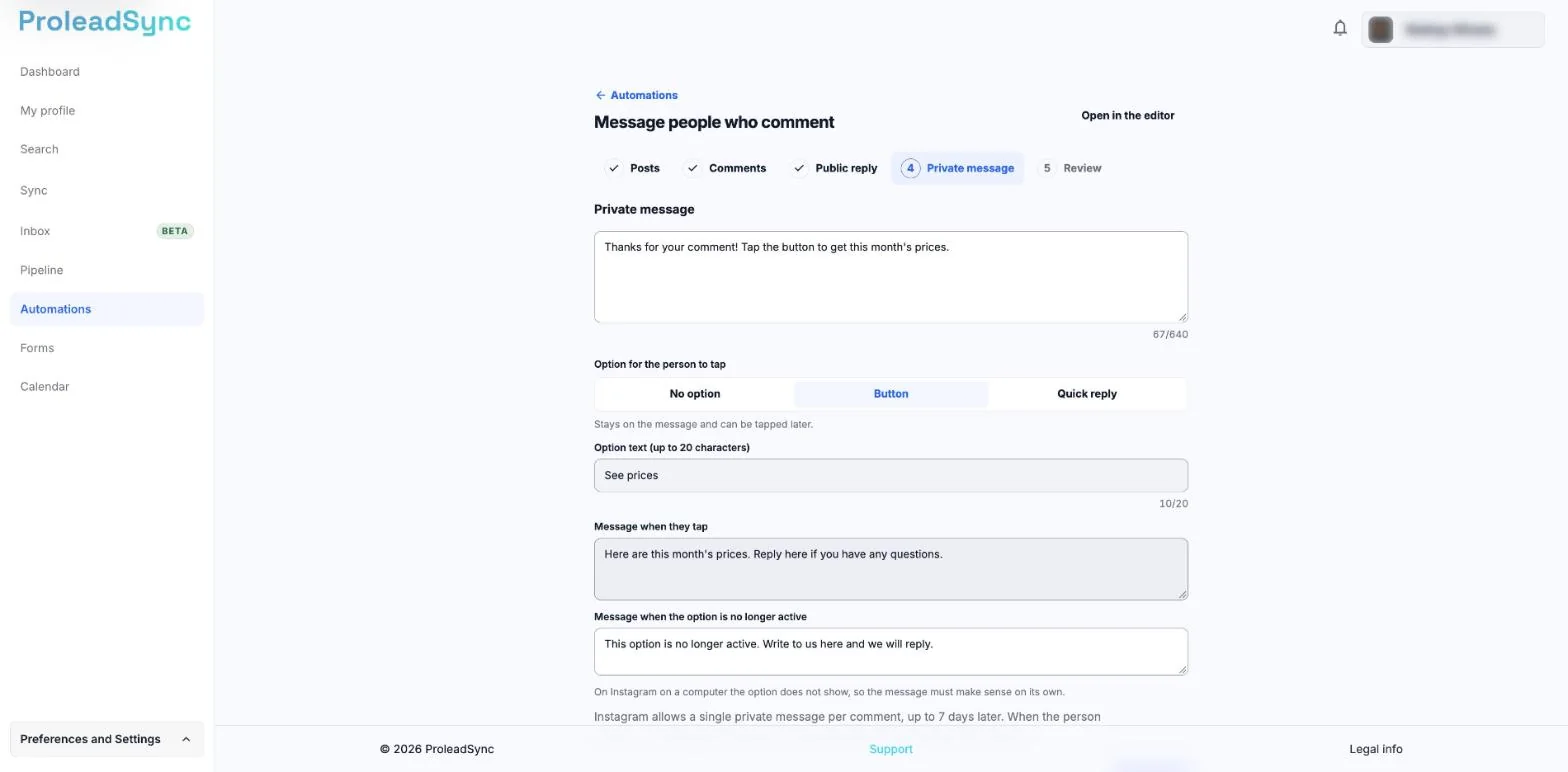Open Automations in the sidebar
This screenshot has width=1568, height=772.
coord(107,309)
